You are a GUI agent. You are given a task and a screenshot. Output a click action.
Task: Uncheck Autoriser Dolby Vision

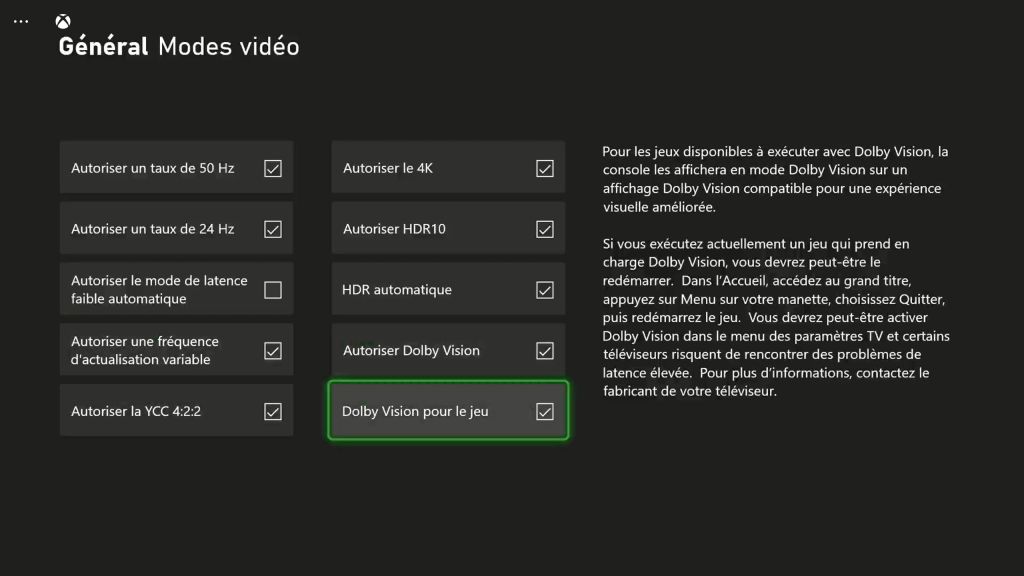point(545,351)
